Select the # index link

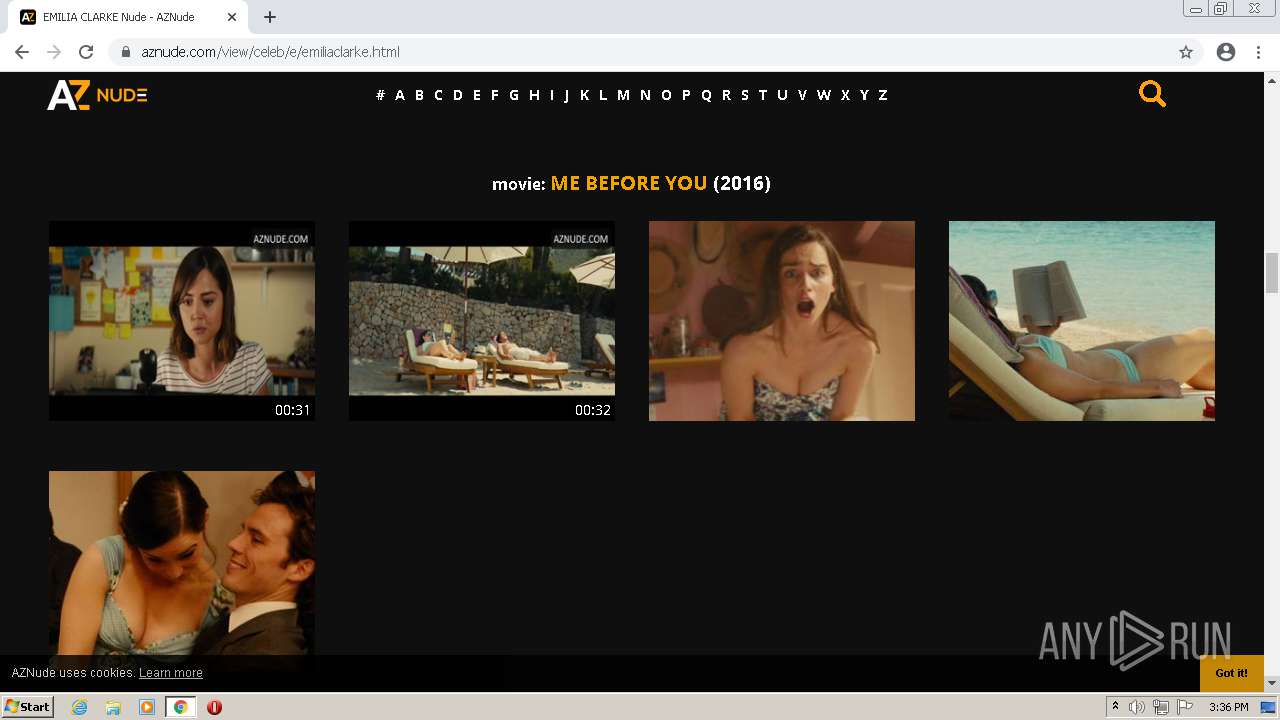click(x=380, y=95)
